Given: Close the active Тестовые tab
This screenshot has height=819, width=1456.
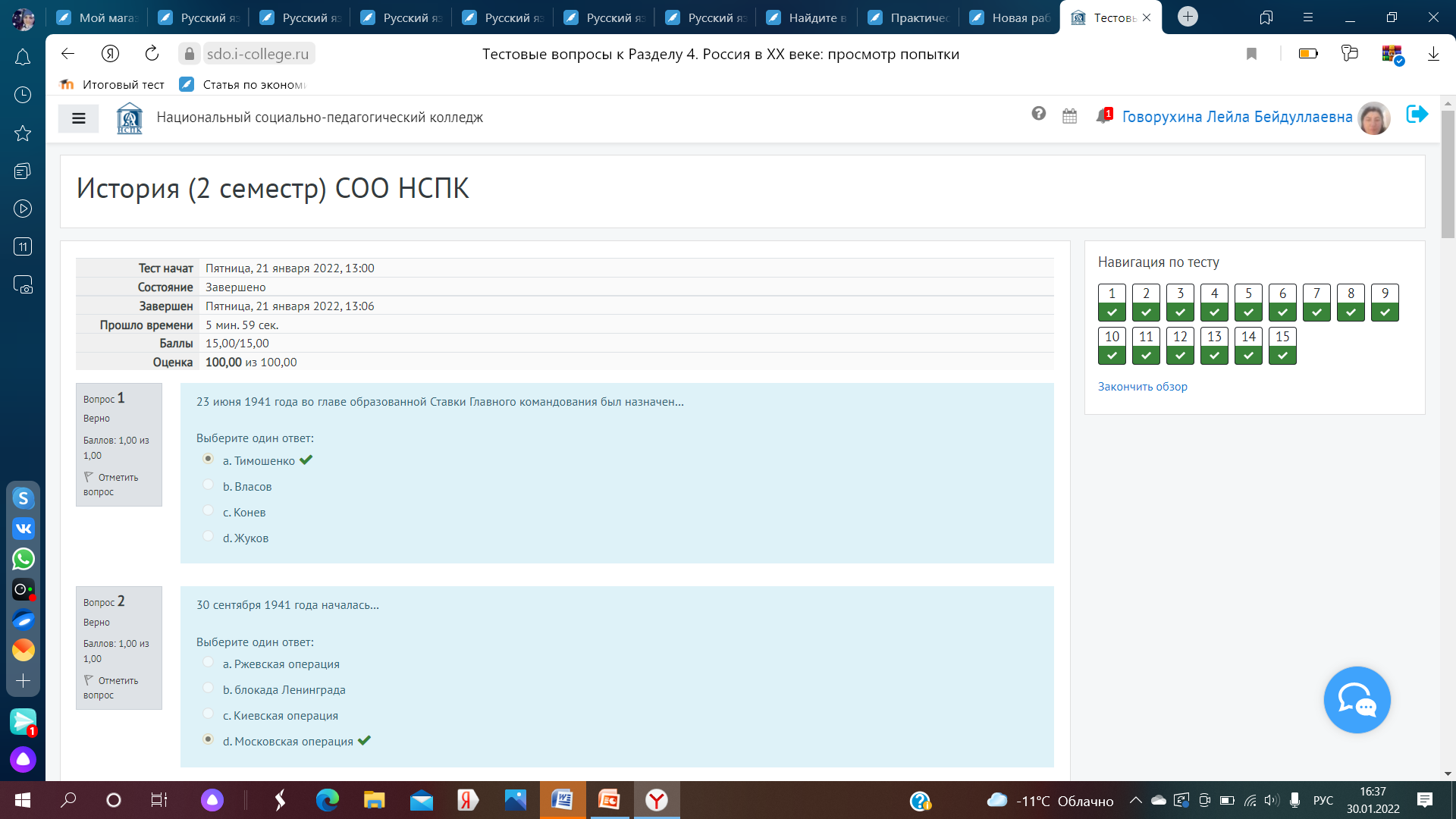Looking at the screenshot, I should point(1147,17).
